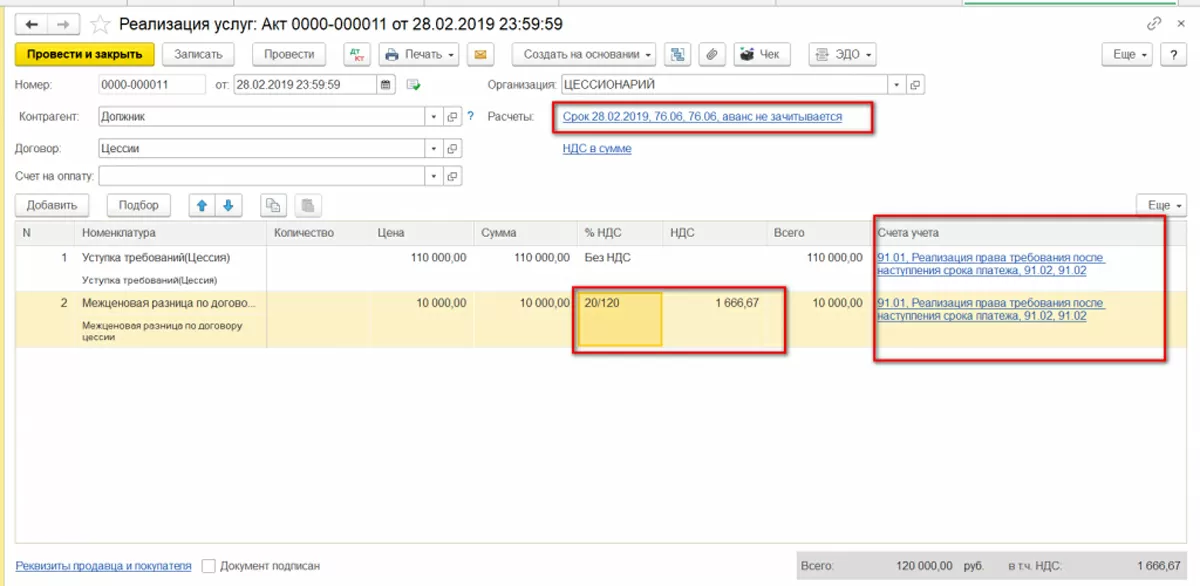This screenshot has height=586, width=1200.
Task: Click the Цена column header
Action: click(x=421, y=232)
